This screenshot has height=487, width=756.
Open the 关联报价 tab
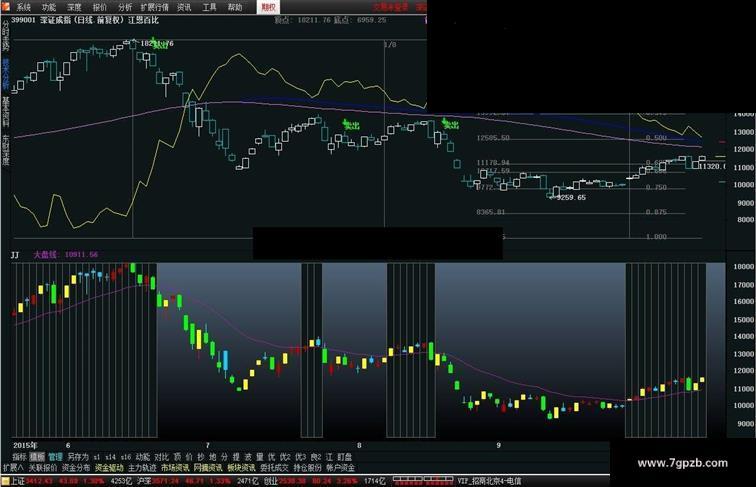tap(42, 468)
